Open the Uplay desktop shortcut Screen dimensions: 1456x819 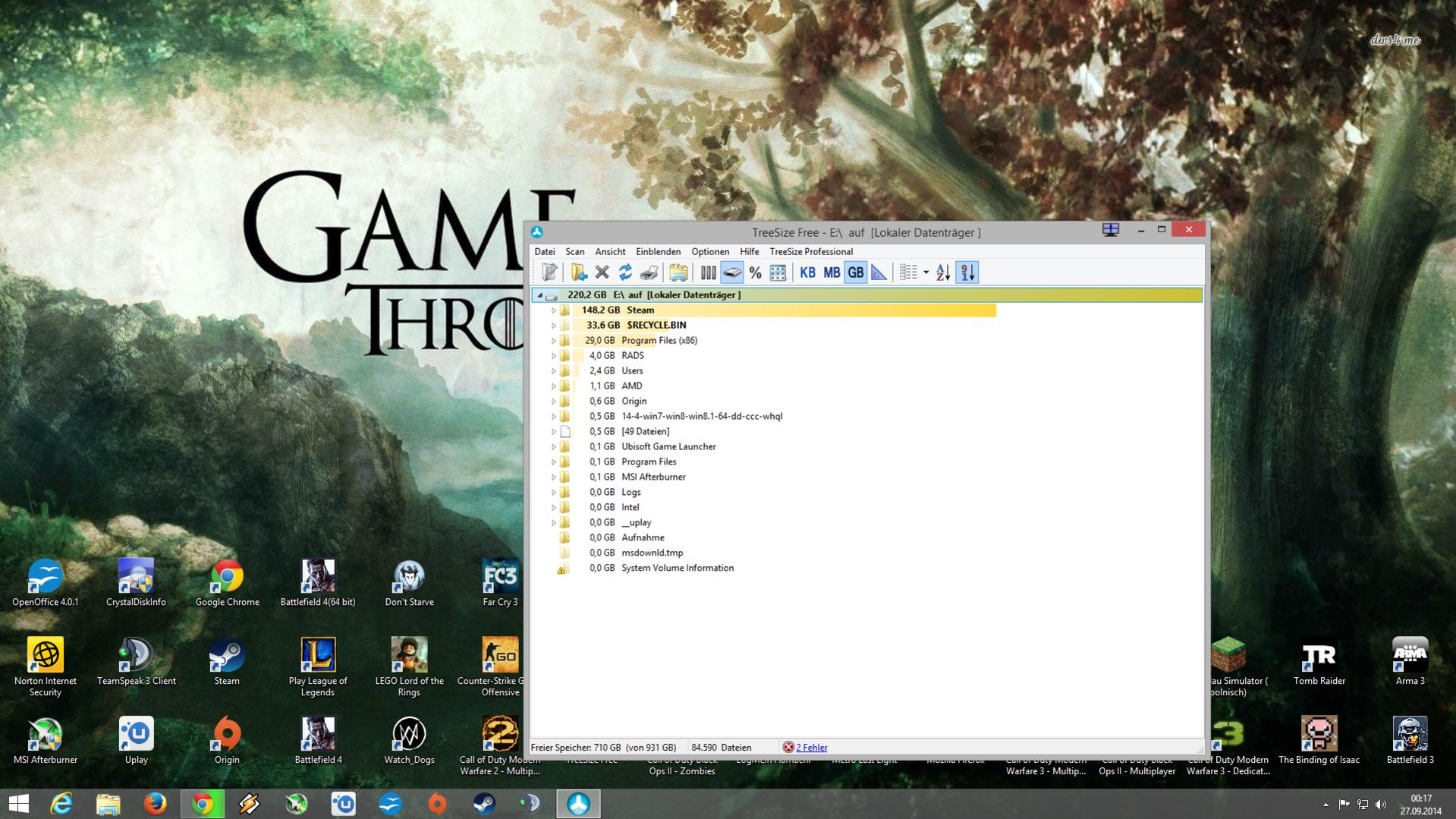pos(136,742)
